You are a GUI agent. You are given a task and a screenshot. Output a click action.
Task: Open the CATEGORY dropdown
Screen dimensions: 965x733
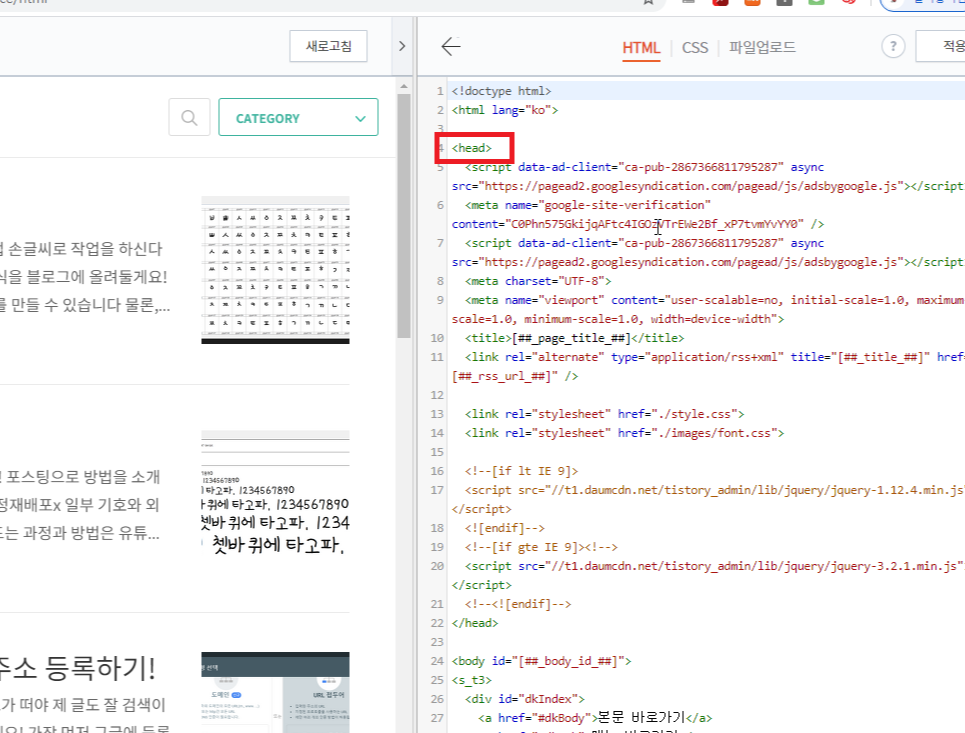[298, 117]
